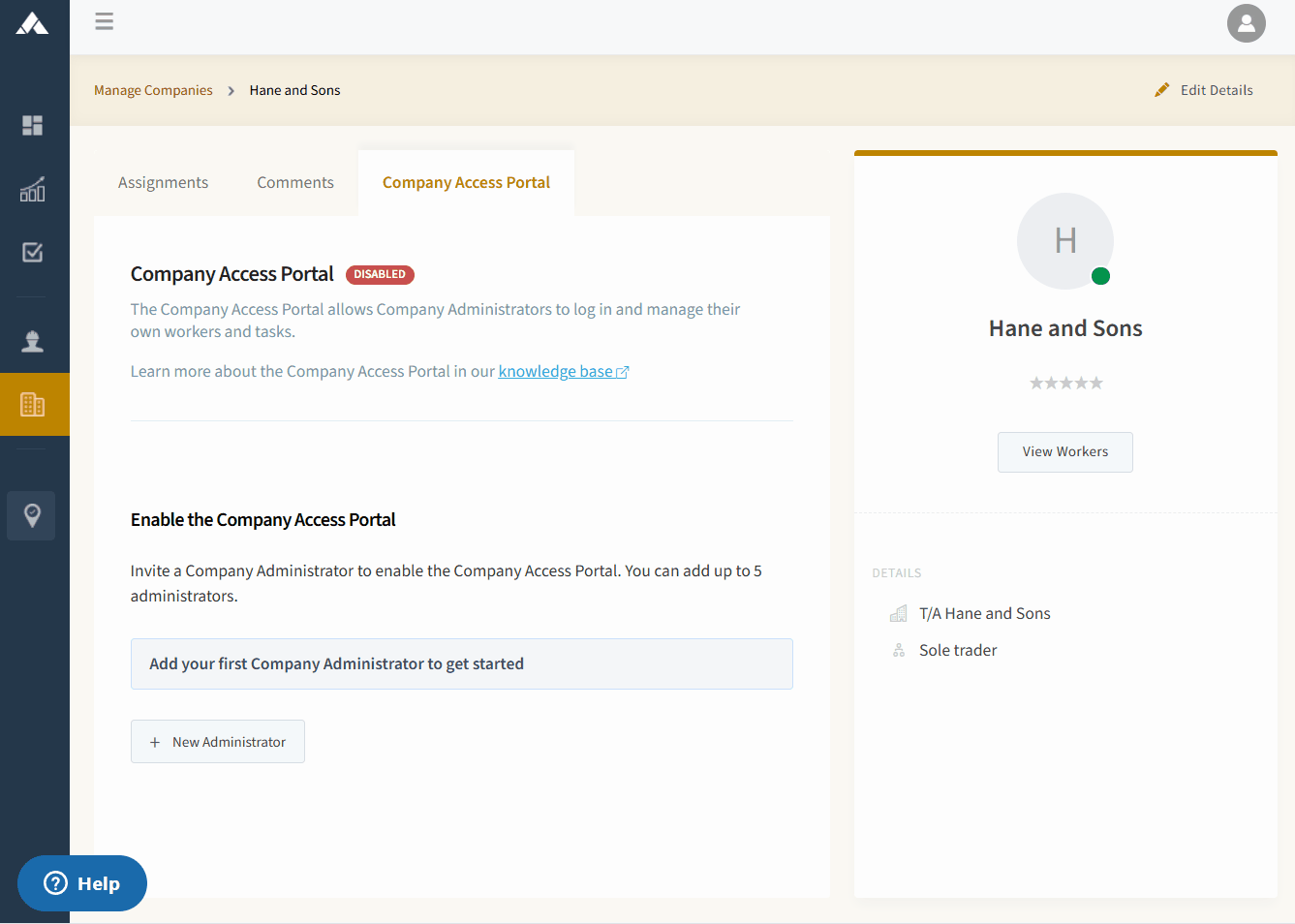Open the tasks checkbox icon in the sidebar
Image resolution: width=1295 pixels, height=924 pixels.
[x=32, y=252]
